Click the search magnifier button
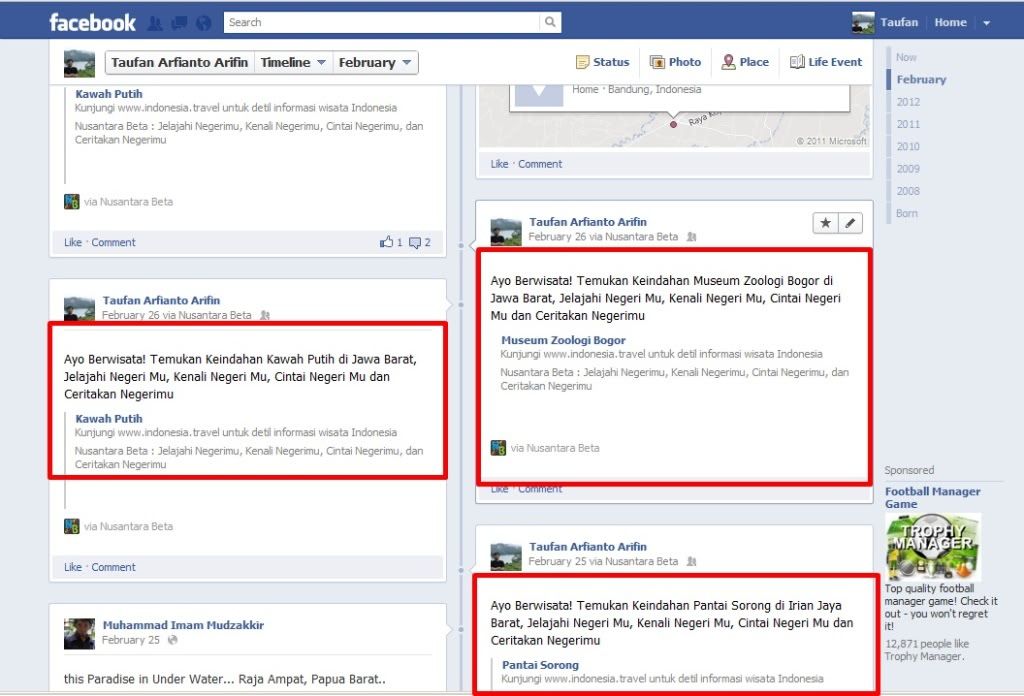Image resolution: width=1024 pixels, height=696 pixels. 550,22
